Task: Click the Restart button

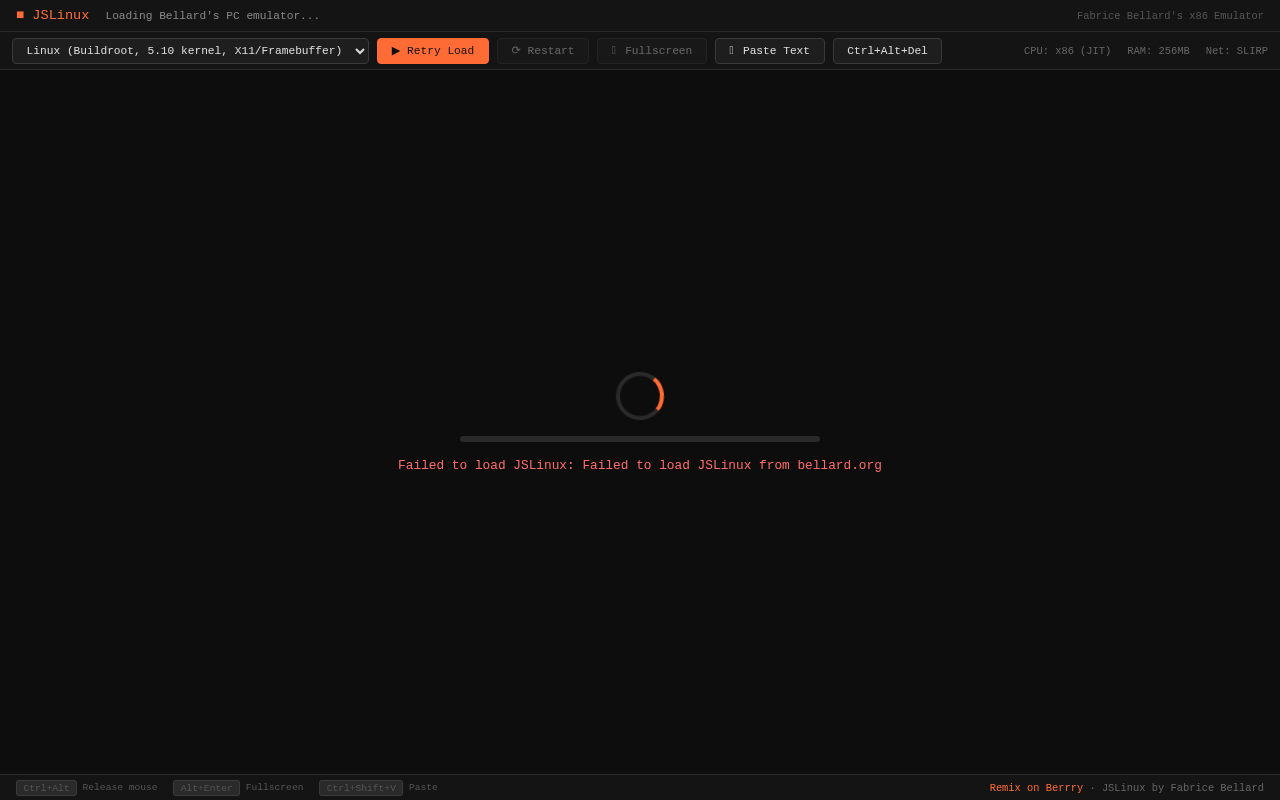Action: (543, 51)
